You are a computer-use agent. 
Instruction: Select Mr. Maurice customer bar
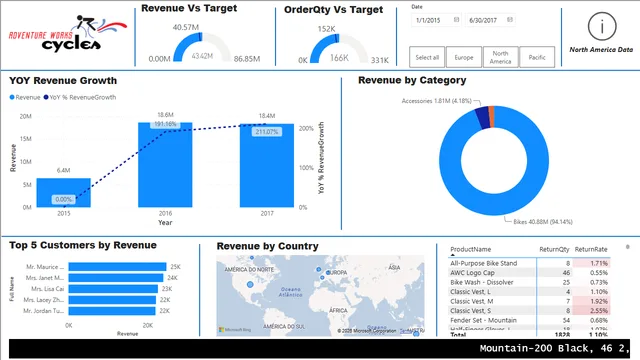pos(118,267)
